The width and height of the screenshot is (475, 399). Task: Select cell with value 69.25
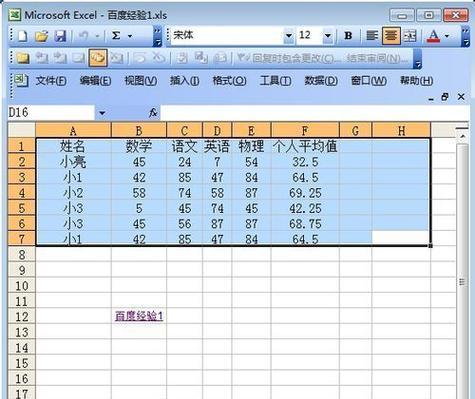[x=305, y=193]
